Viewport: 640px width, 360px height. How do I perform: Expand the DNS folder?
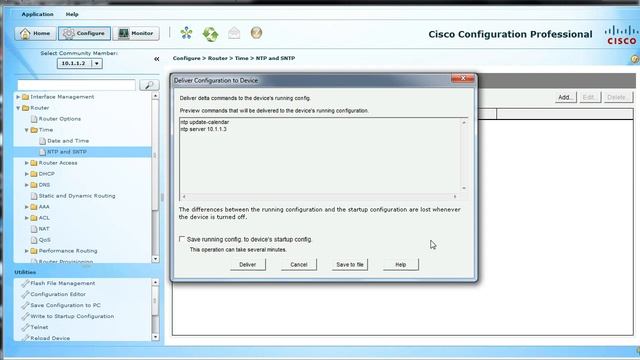[x=27, y=185]
